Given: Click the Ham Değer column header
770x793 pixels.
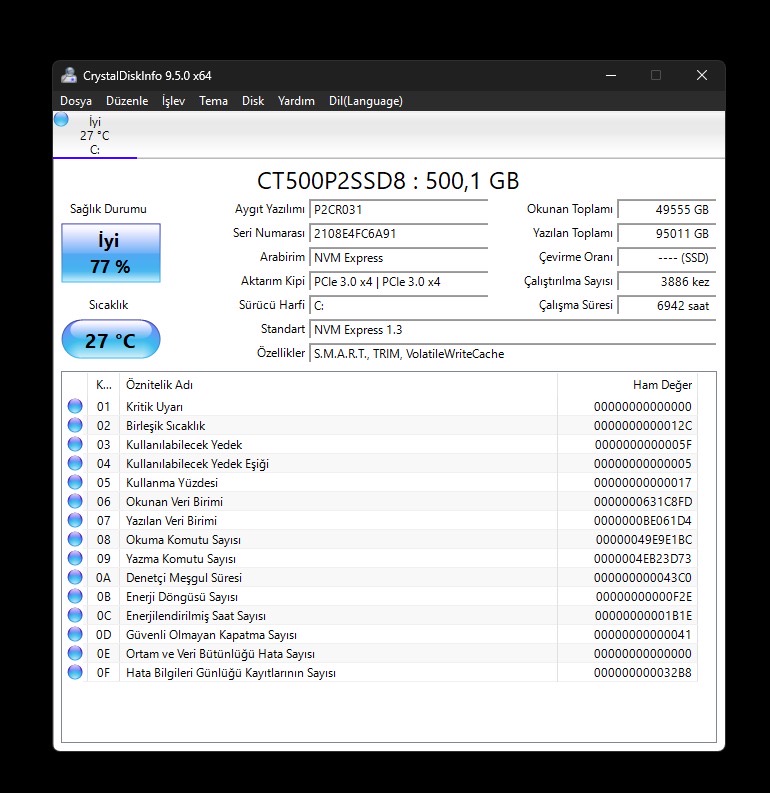Looking at the screenshot, I should click(x=627, y=385).
